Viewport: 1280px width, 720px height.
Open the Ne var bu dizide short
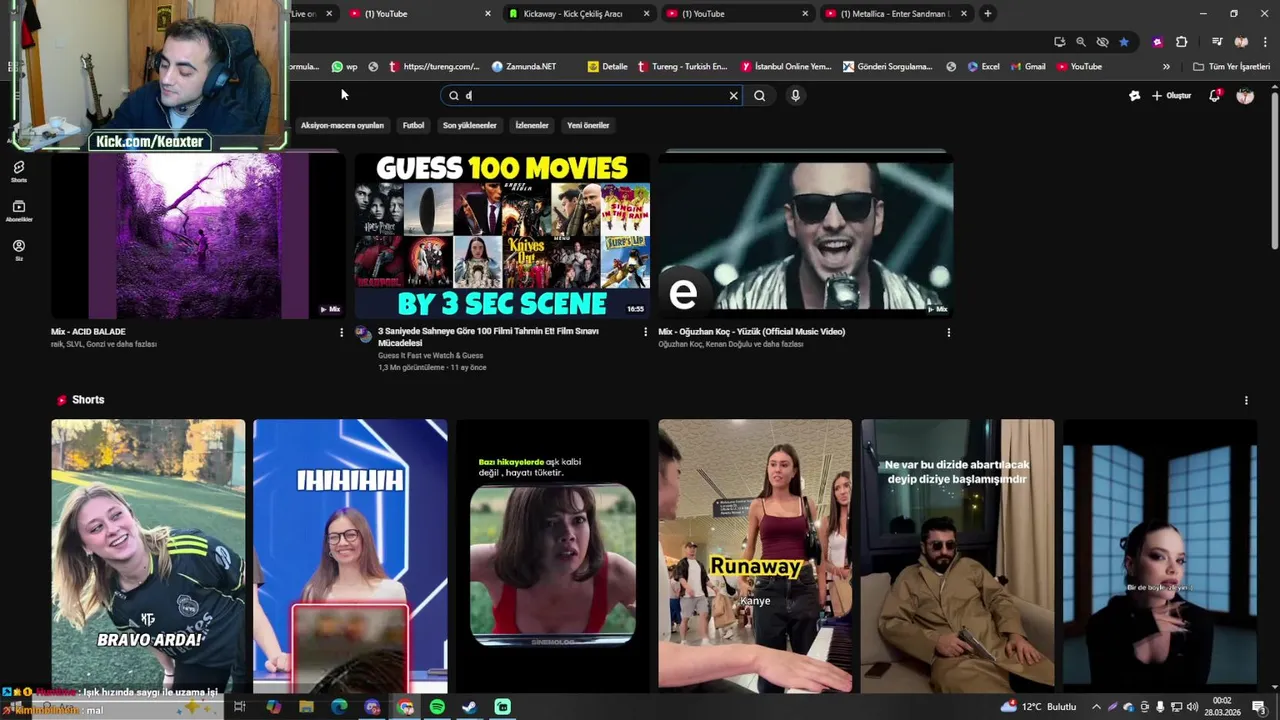pyautogui.click(x=957, y=555)
